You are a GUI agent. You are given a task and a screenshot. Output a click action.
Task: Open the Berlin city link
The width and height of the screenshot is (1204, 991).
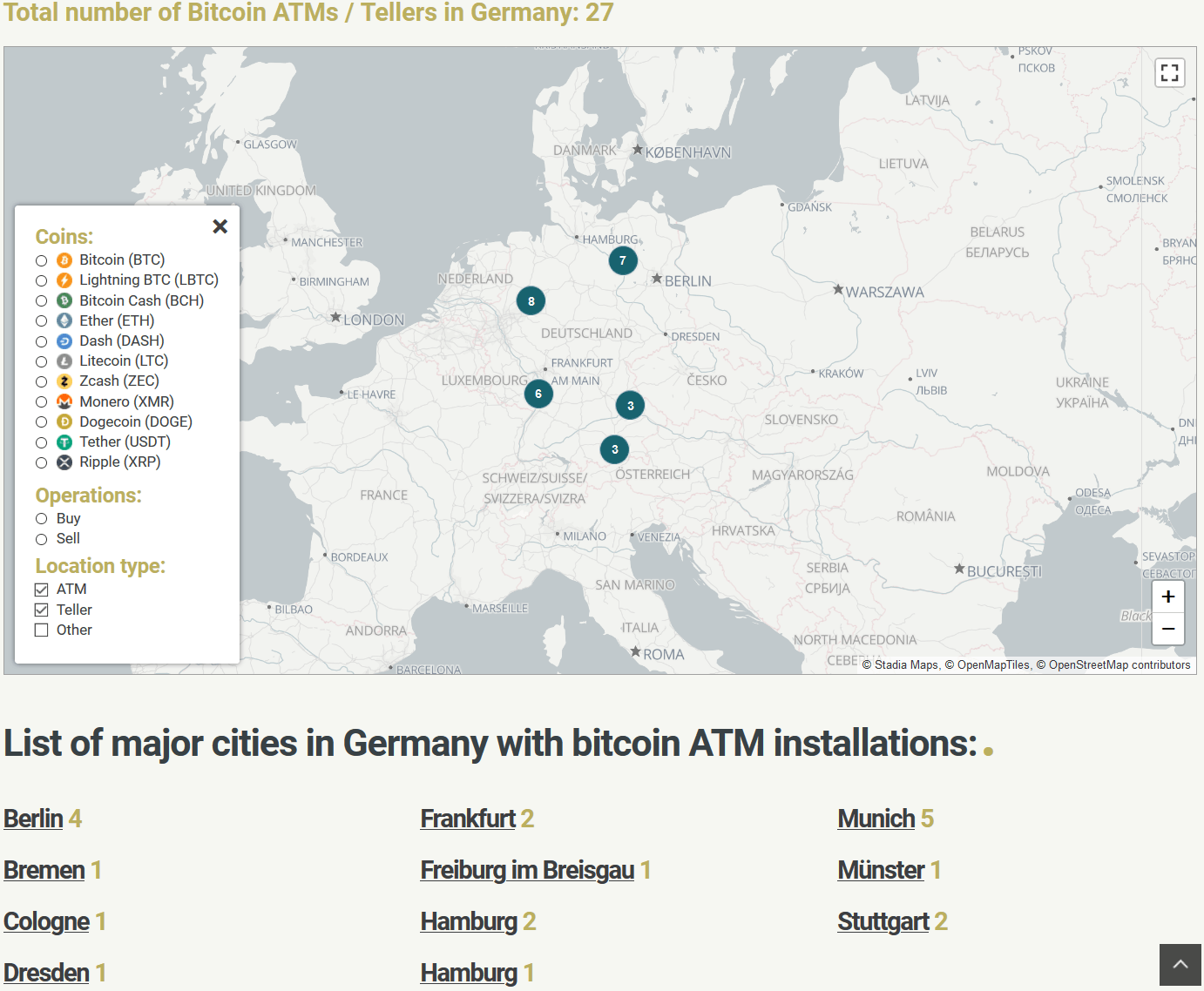(33, 819)
